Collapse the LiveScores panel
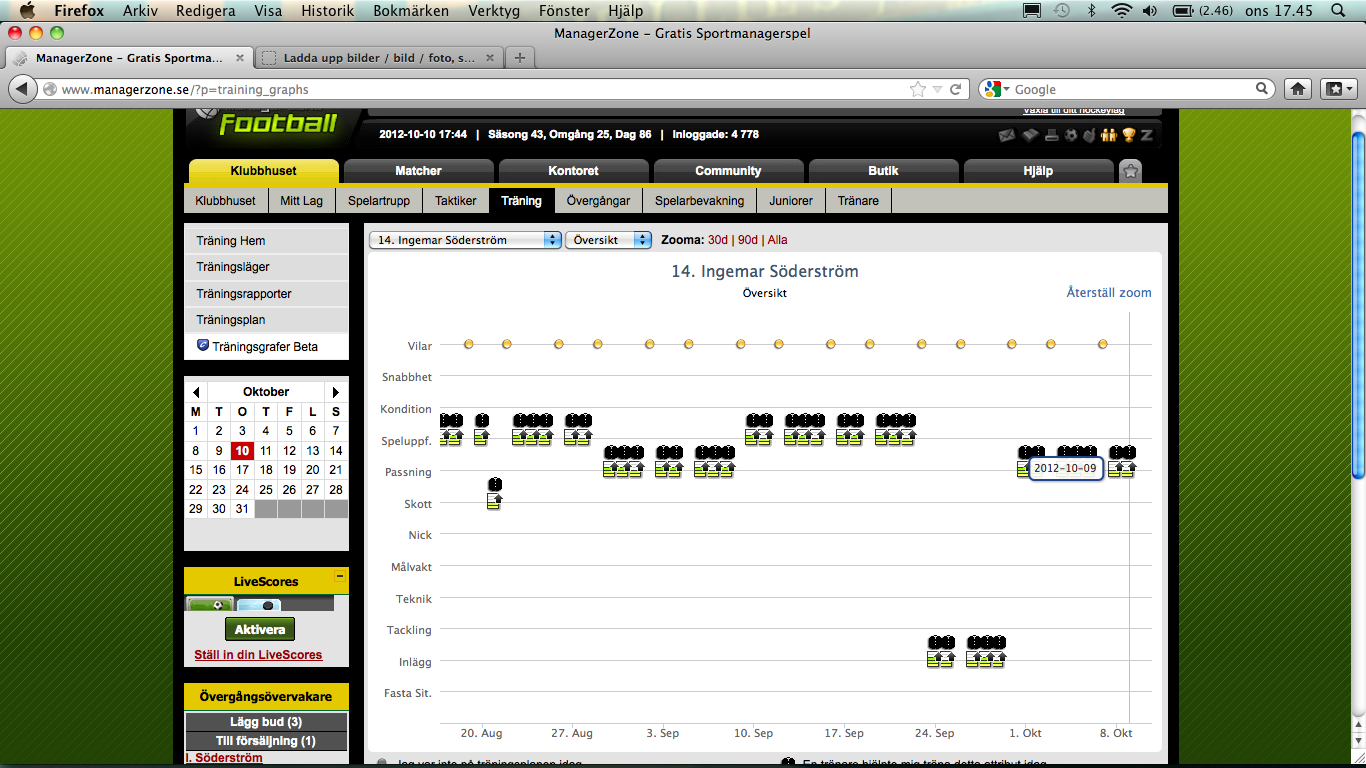 click(340, 577)
